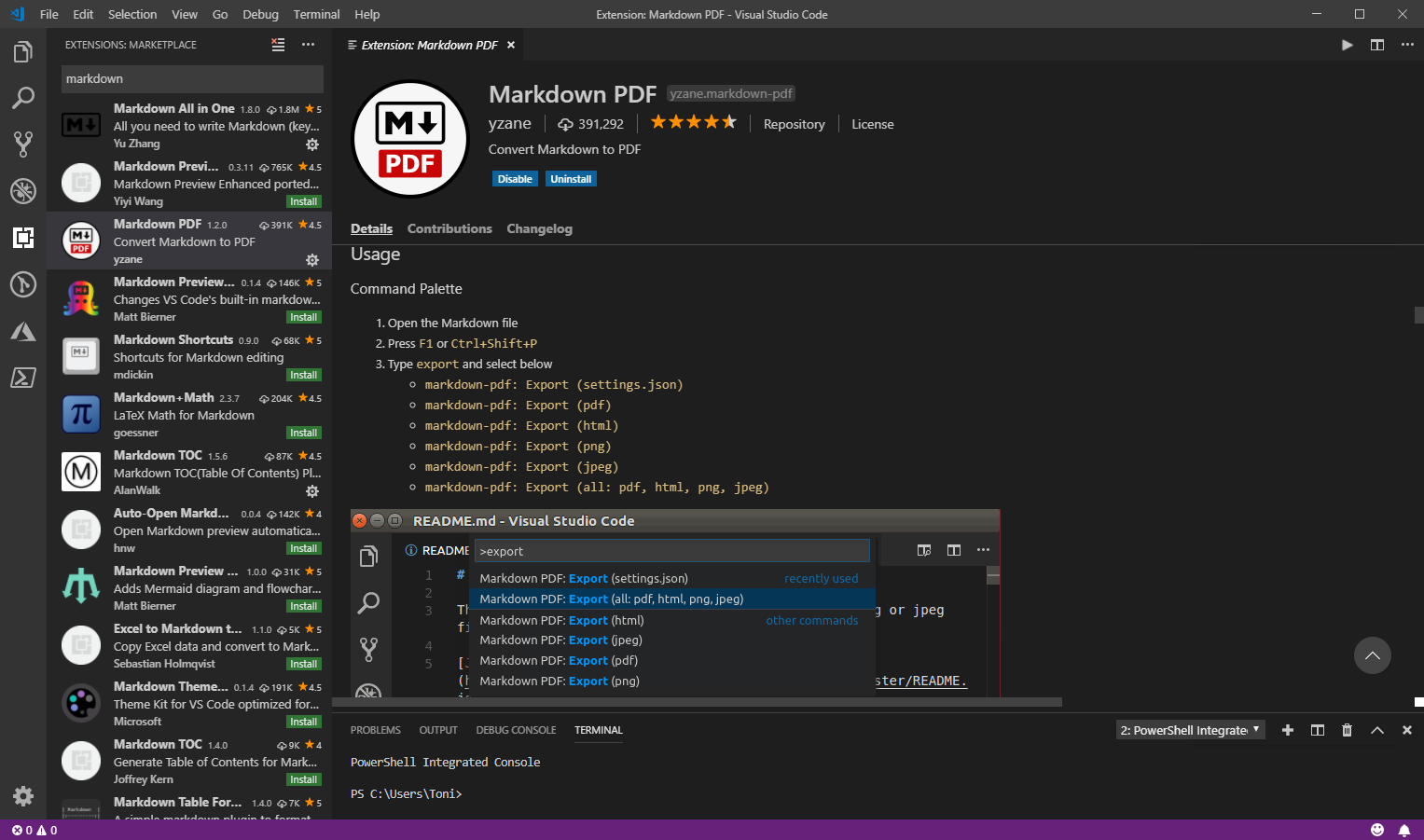Disable the Markdown PDF extension
This screenshot has height=840, width=1424.
515,179
